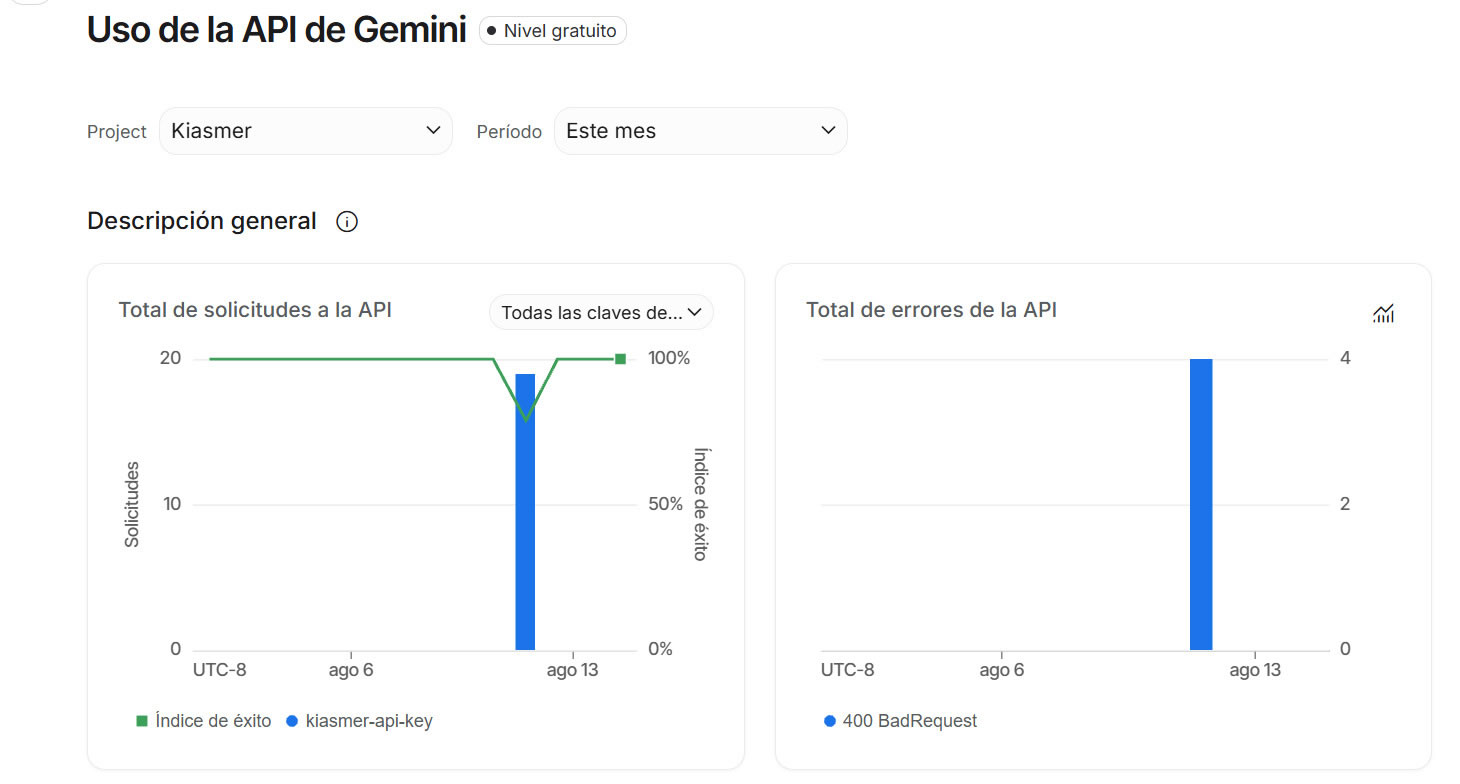Click the ago 13 label in errores chart
Screen dimensions: 1460x784
click(x=1254, y=670)
